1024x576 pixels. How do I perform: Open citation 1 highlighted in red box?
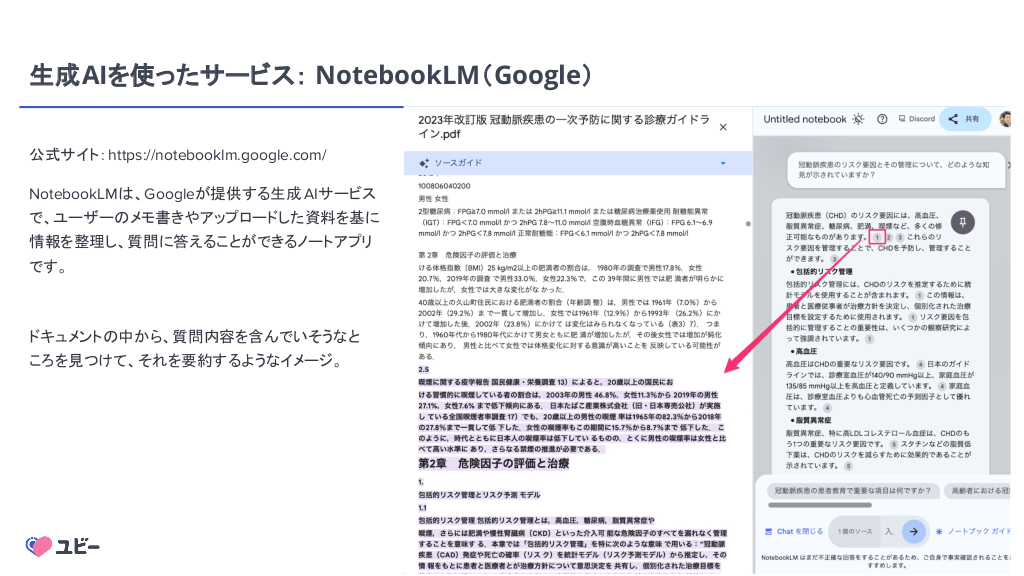pos(876,238)
